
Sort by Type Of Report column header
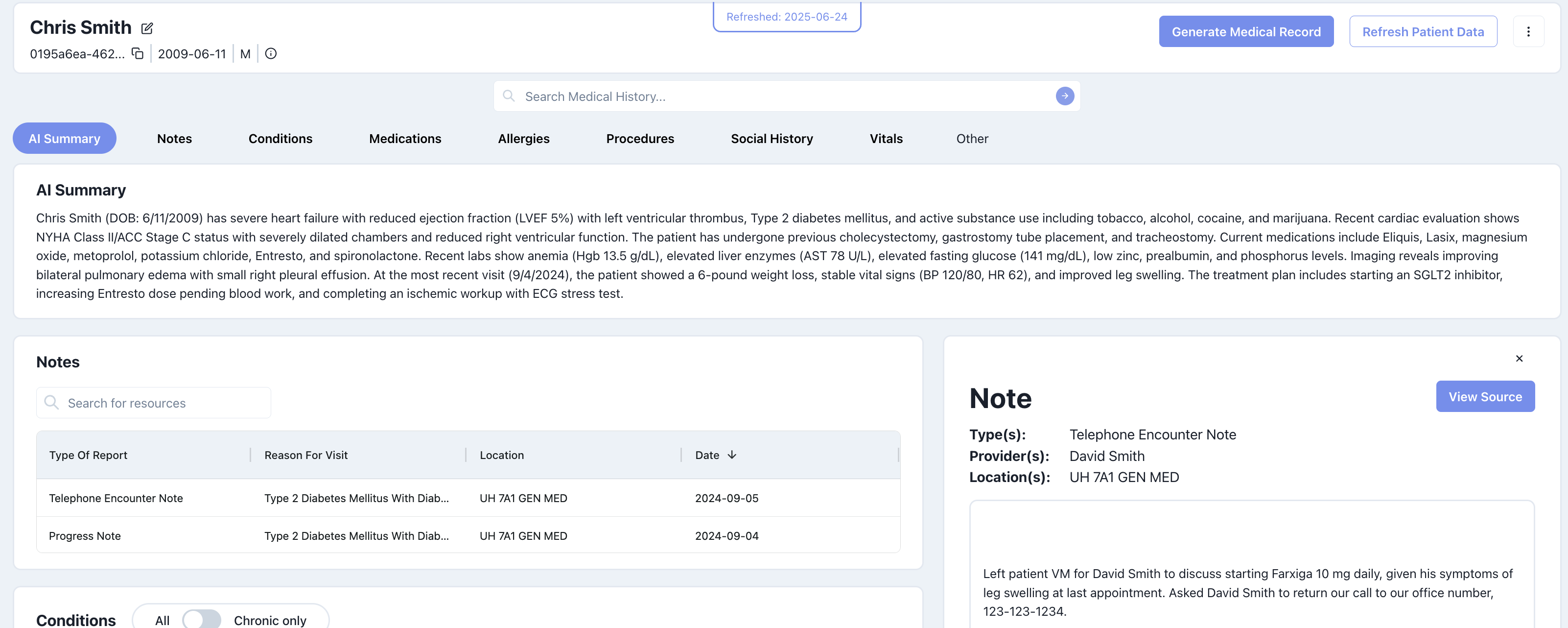click(88, 455)
